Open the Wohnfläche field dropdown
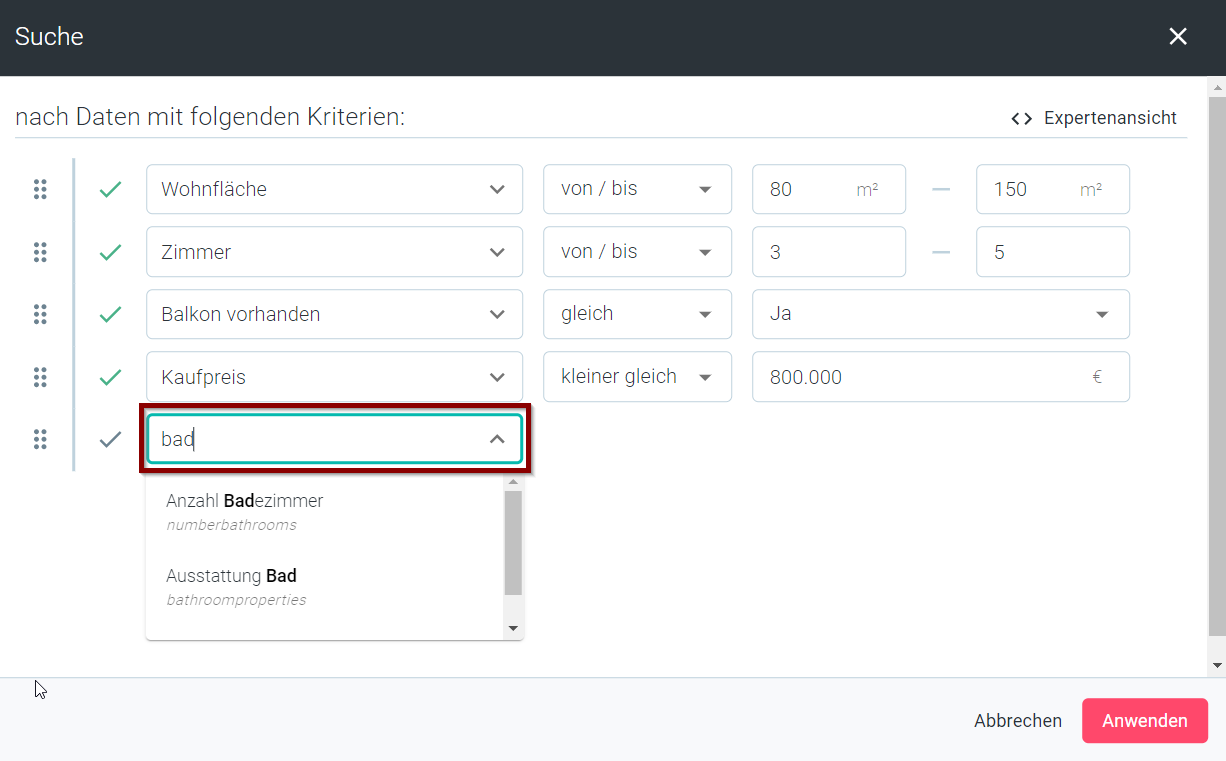 (x=334, y=189)
